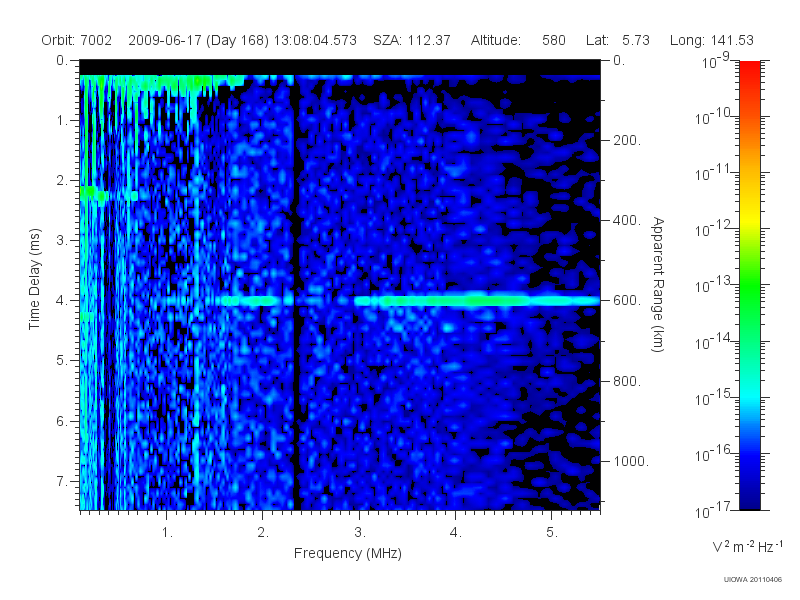Viewport: 800px width, 600px height.
Task: Click the 'V² m⁻² Hz⁻¹' units label
Action: coord(747,546)
